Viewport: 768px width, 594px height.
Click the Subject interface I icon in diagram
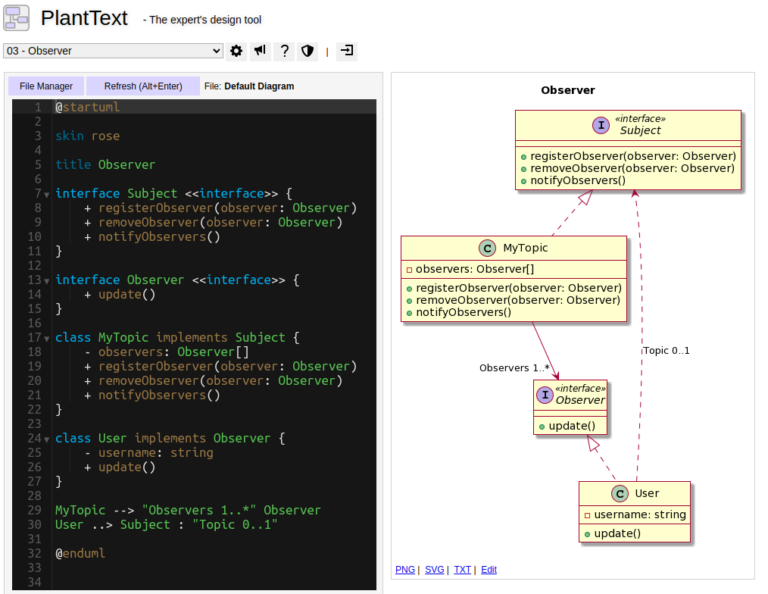[601, 125]
